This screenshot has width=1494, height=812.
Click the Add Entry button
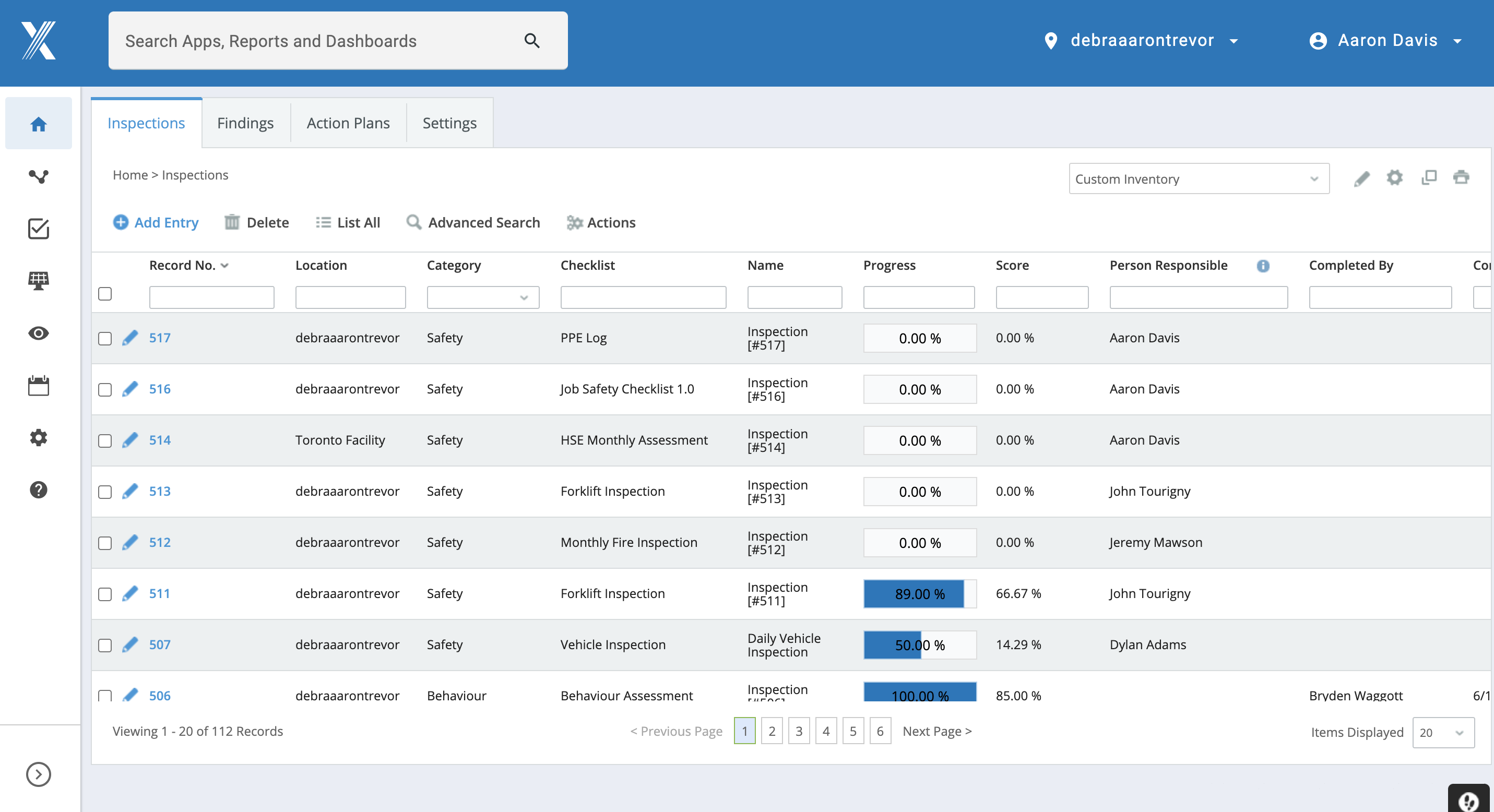[x=156, y=222]
